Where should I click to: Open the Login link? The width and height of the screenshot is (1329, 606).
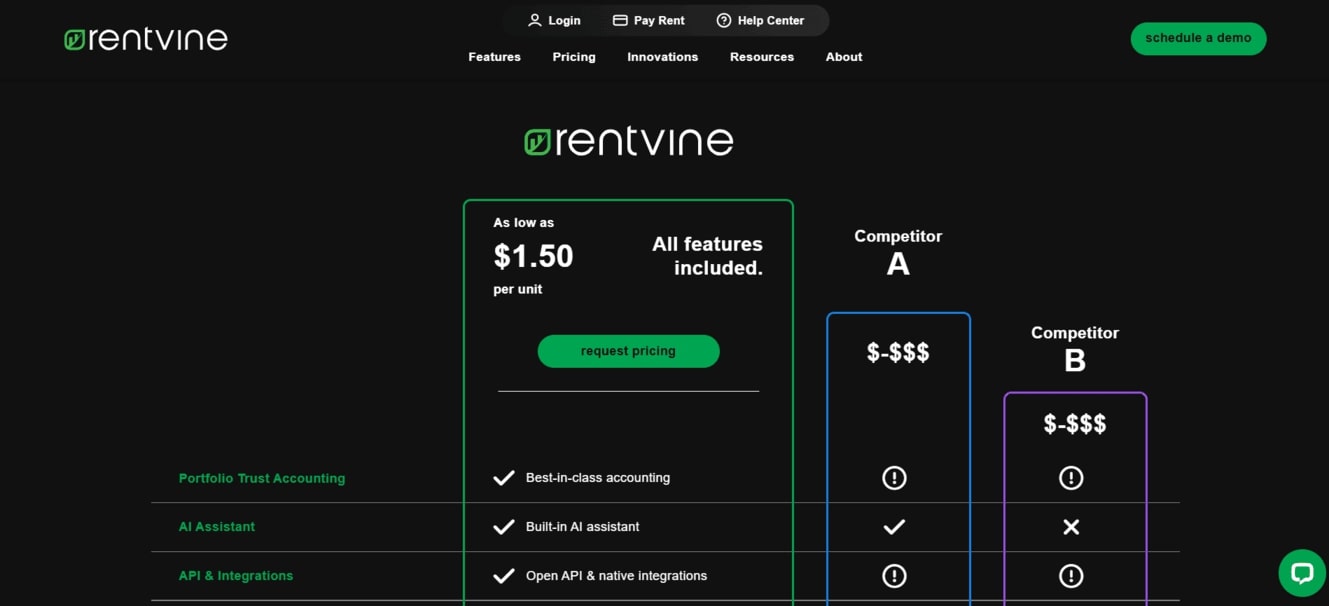(554, 20)
